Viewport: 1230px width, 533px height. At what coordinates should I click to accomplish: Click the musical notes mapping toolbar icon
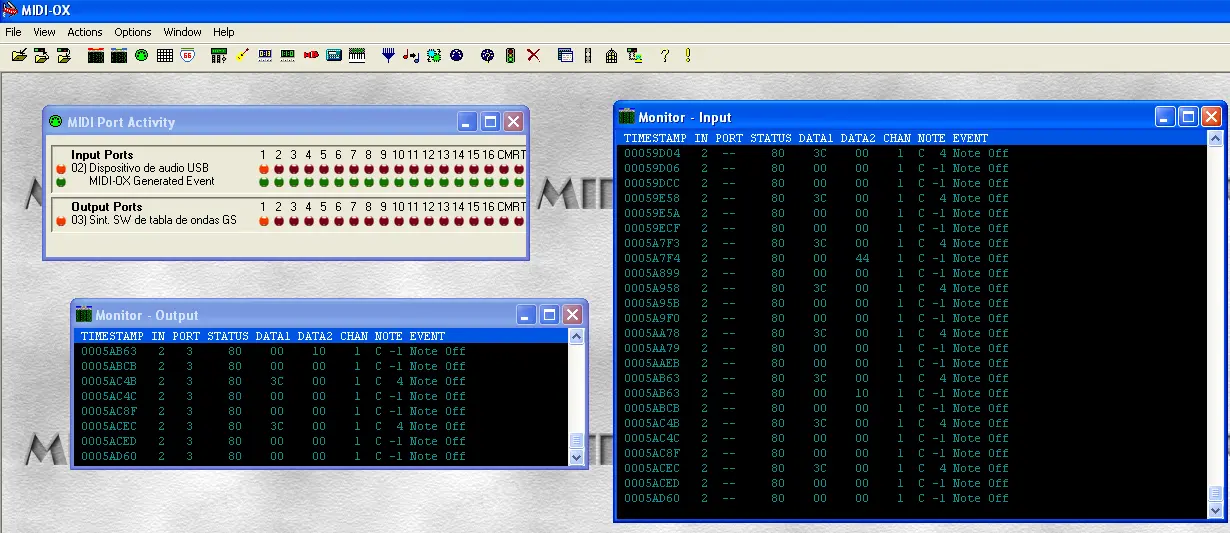411,56
